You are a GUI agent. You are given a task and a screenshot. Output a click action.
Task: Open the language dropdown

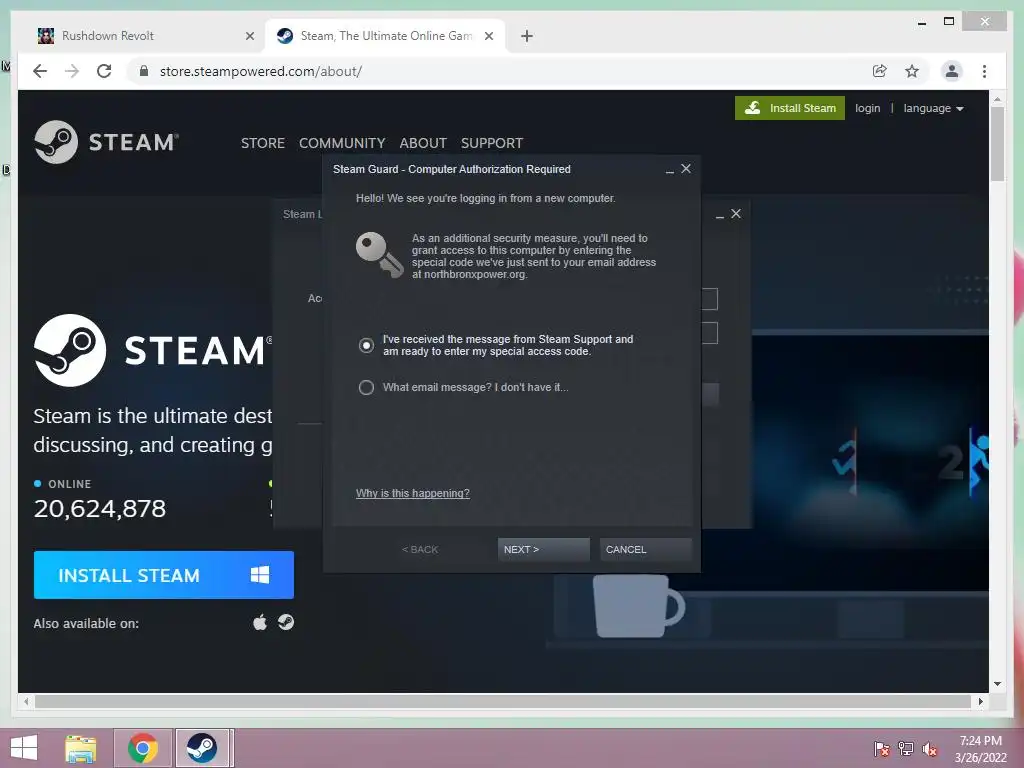click(x=933, y=108)
